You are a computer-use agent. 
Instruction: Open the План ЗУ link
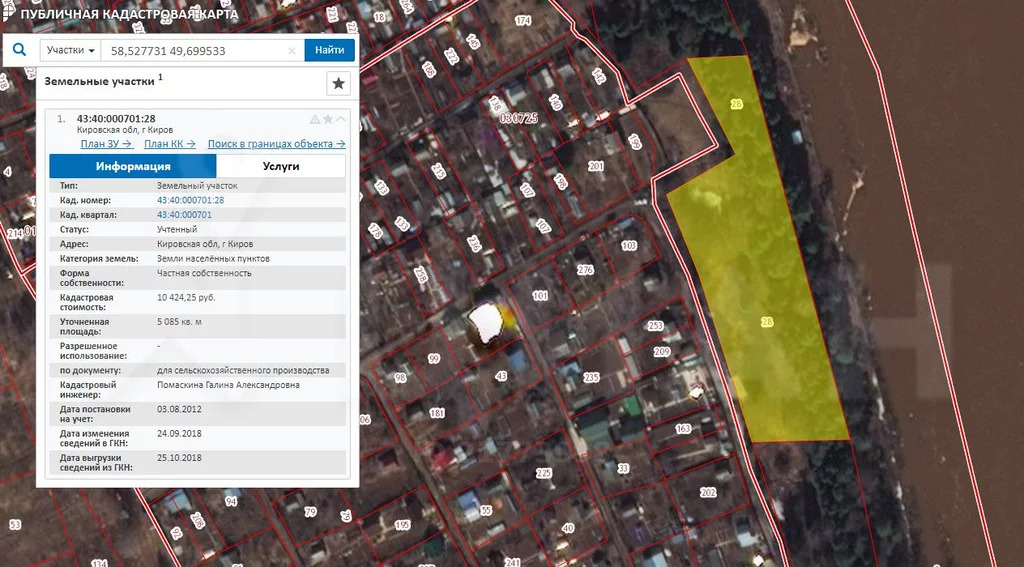click(106, 144)
